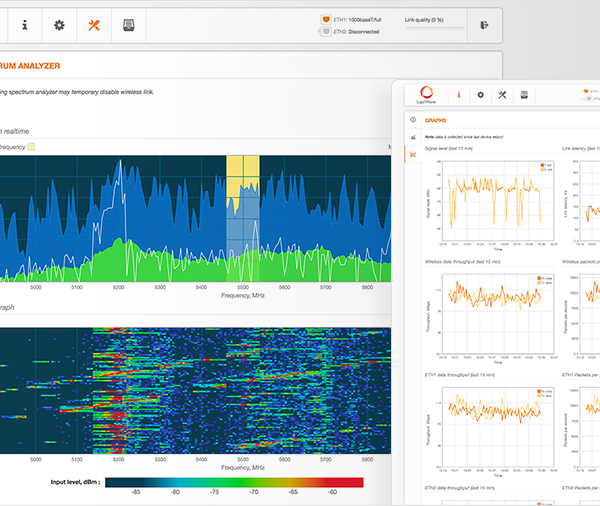This screenshot has width=600, height=506.
Task: Click the logout icon in spectrum analyzer window
Action: click(484, 25)
